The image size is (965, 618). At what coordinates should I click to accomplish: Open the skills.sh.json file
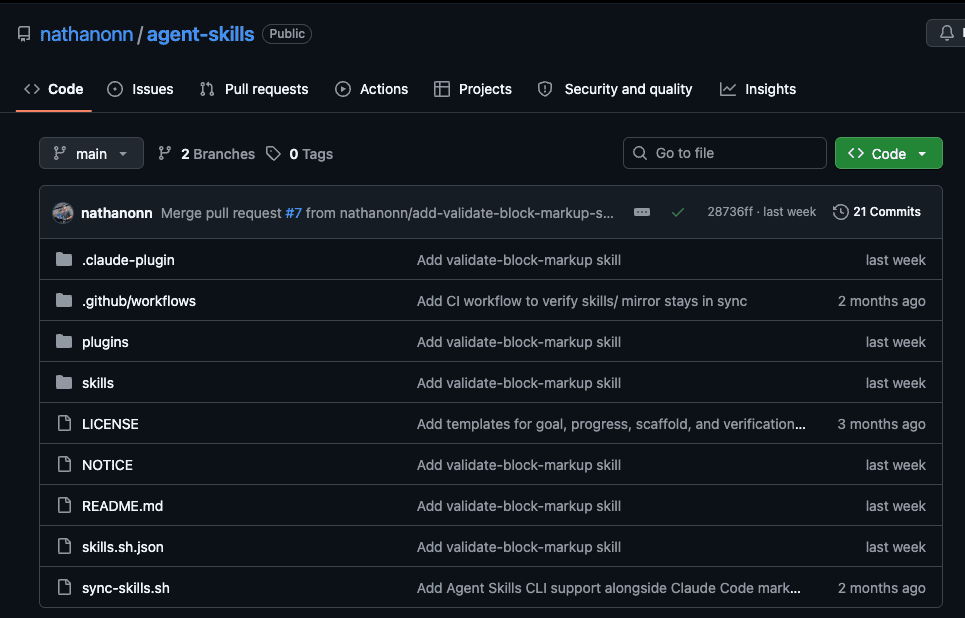click(122, 547)
